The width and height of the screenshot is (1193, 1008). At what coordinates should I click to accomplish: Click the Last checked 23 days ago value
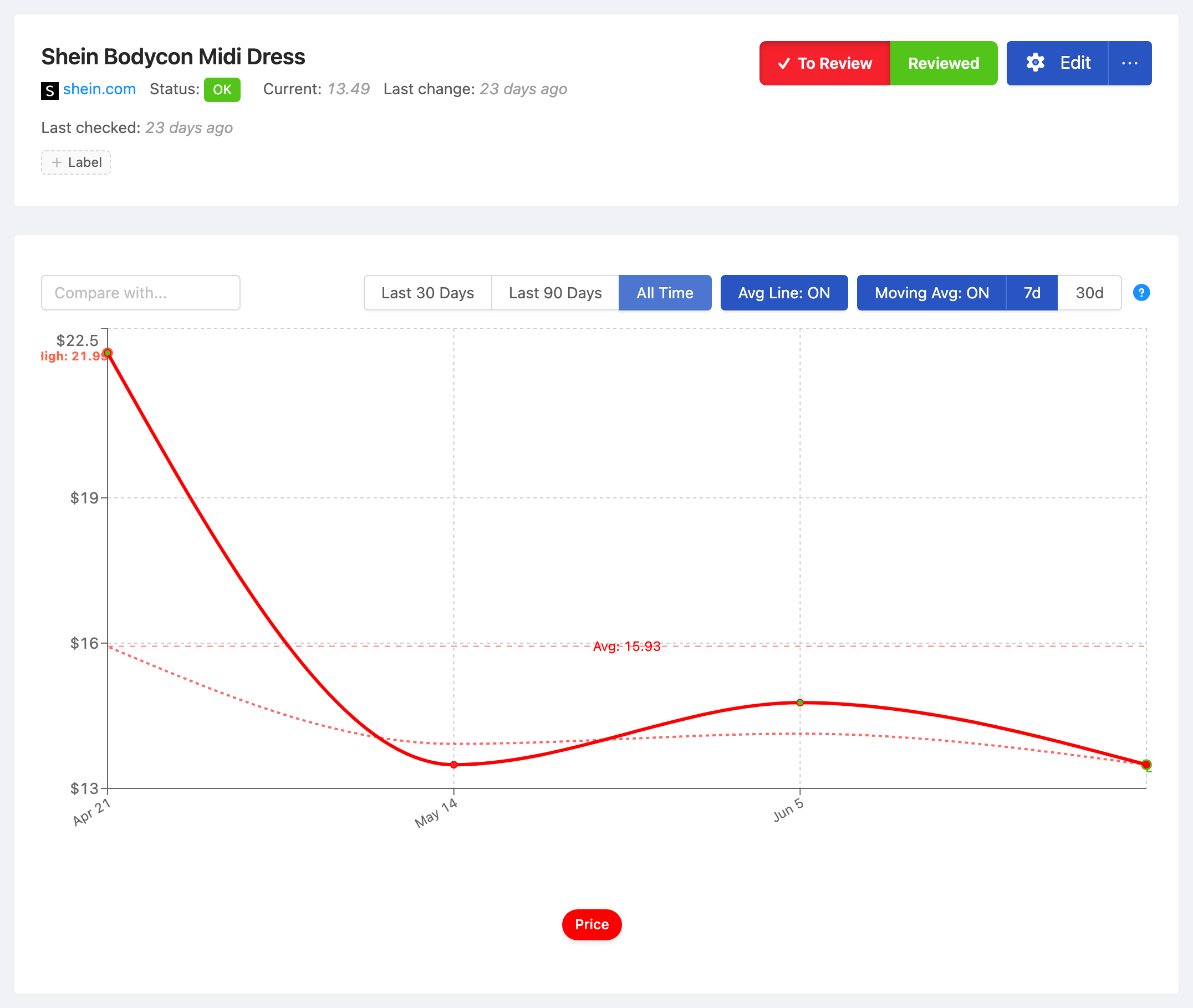(x=188, y=128)
